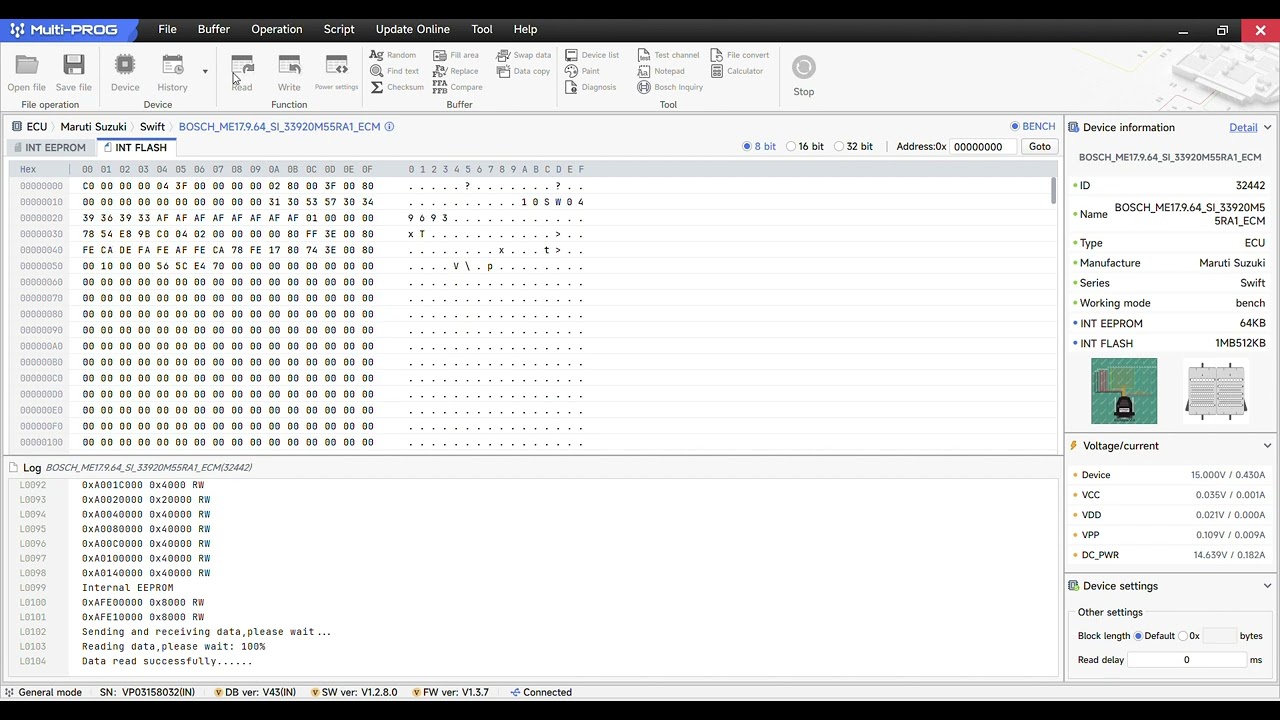This screenshot has height=720, width=1280.
Task: Click the Replace buffer tool
Action: [456, 71]
